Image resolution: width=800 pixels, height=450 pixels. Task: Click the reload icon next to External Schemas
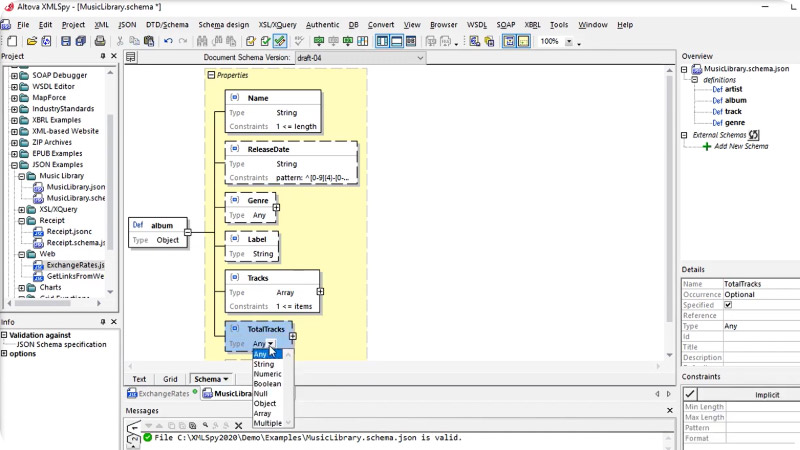754,135
